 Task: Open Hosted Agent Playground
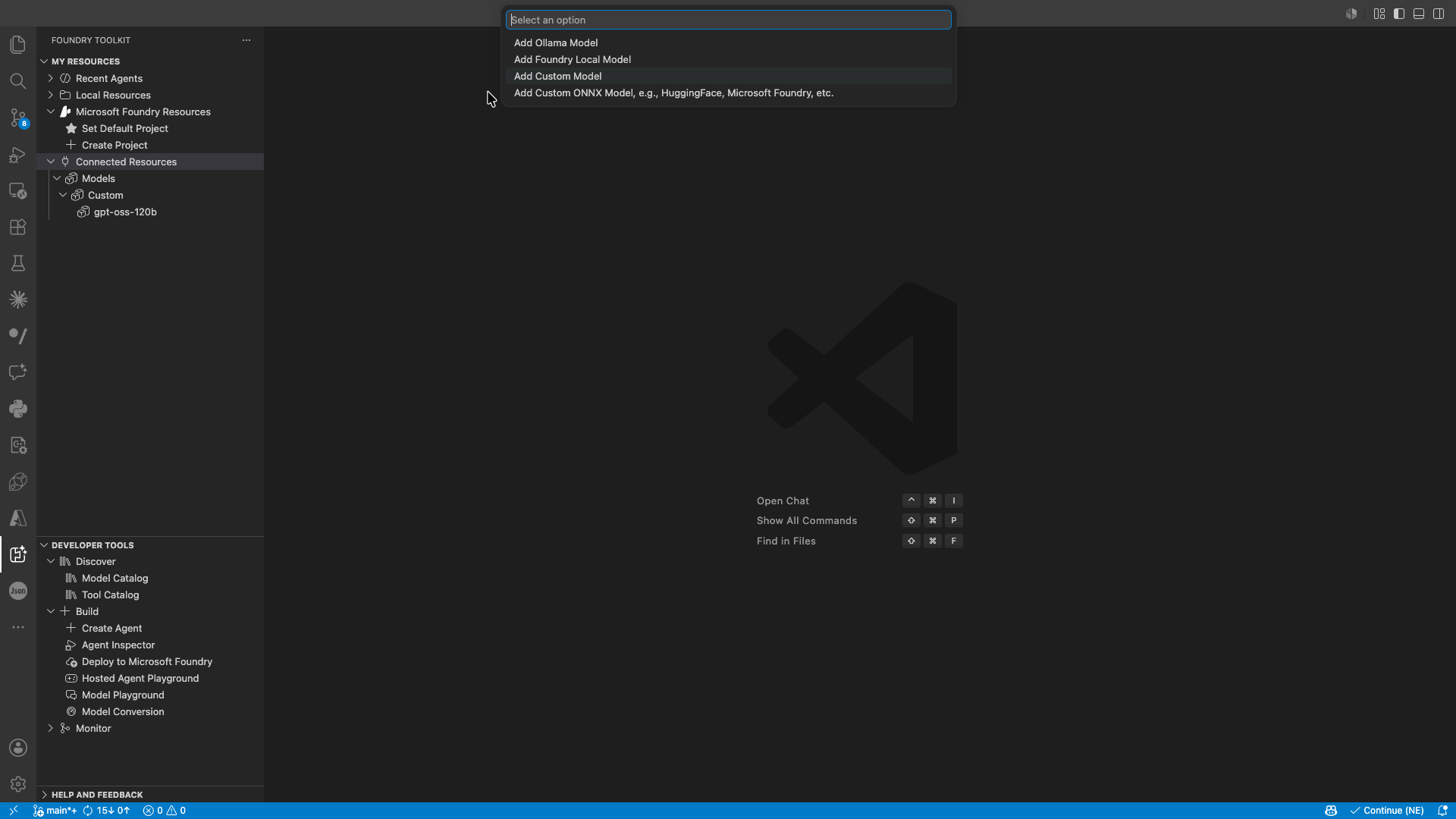click(140, 678)
